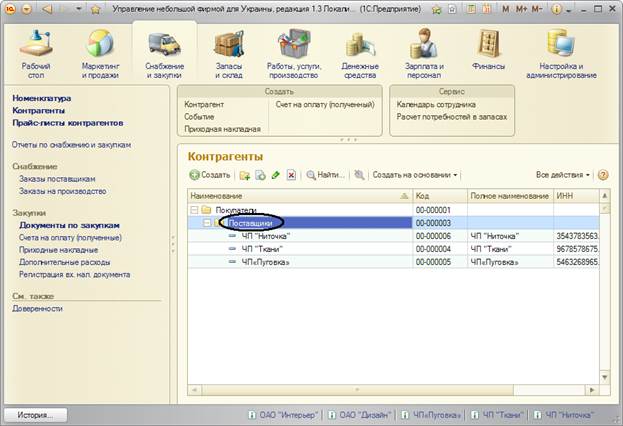The height and width of the screenshot is (426, 623).
Task: Open Заказы на производство
Action: (63, 191)
